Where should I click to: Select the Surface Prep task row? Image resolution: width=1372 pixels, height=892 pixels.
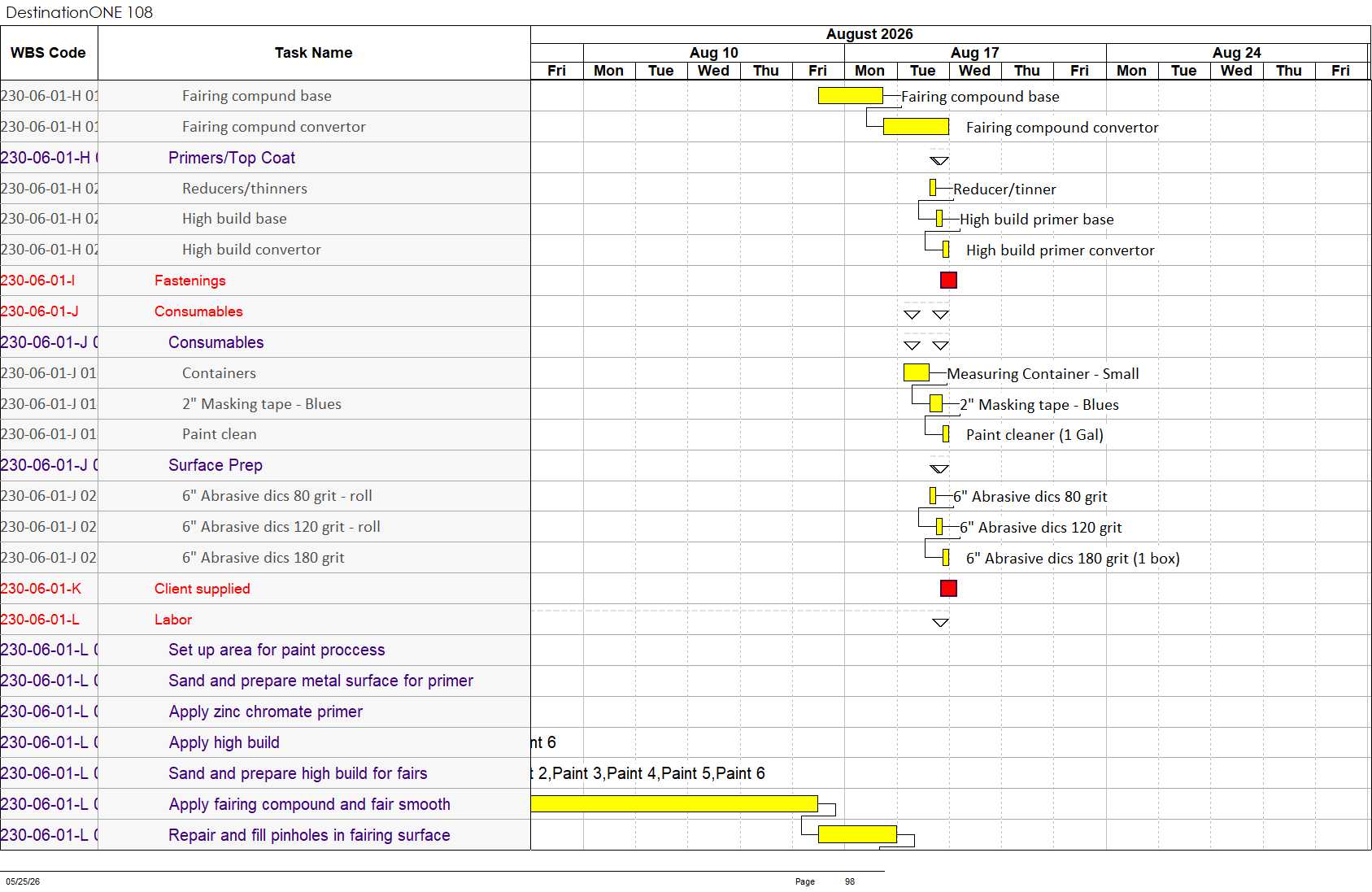(x=265, y=465)
